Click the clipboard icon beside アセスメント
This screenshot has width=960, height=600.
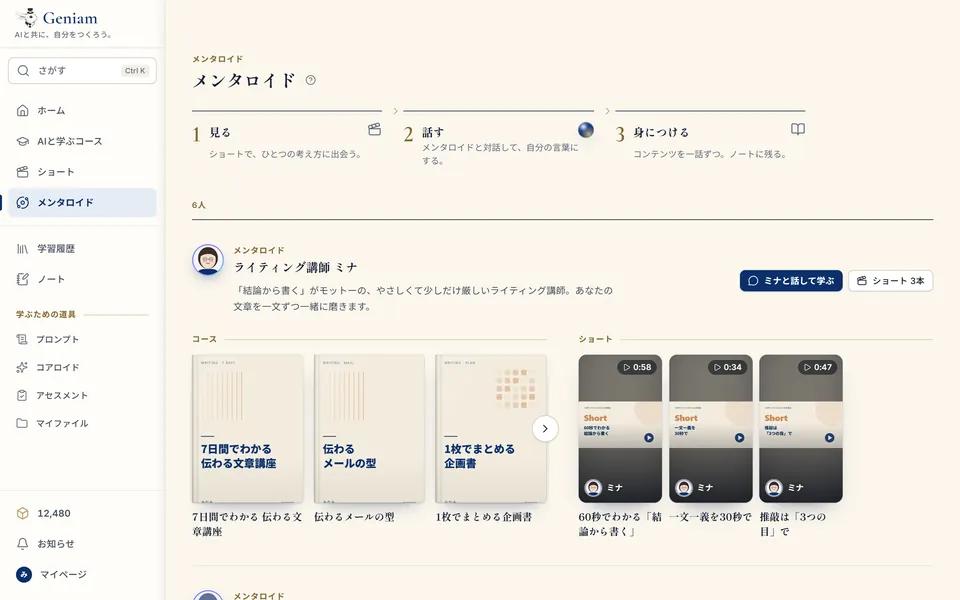click(x=22, y=396)
